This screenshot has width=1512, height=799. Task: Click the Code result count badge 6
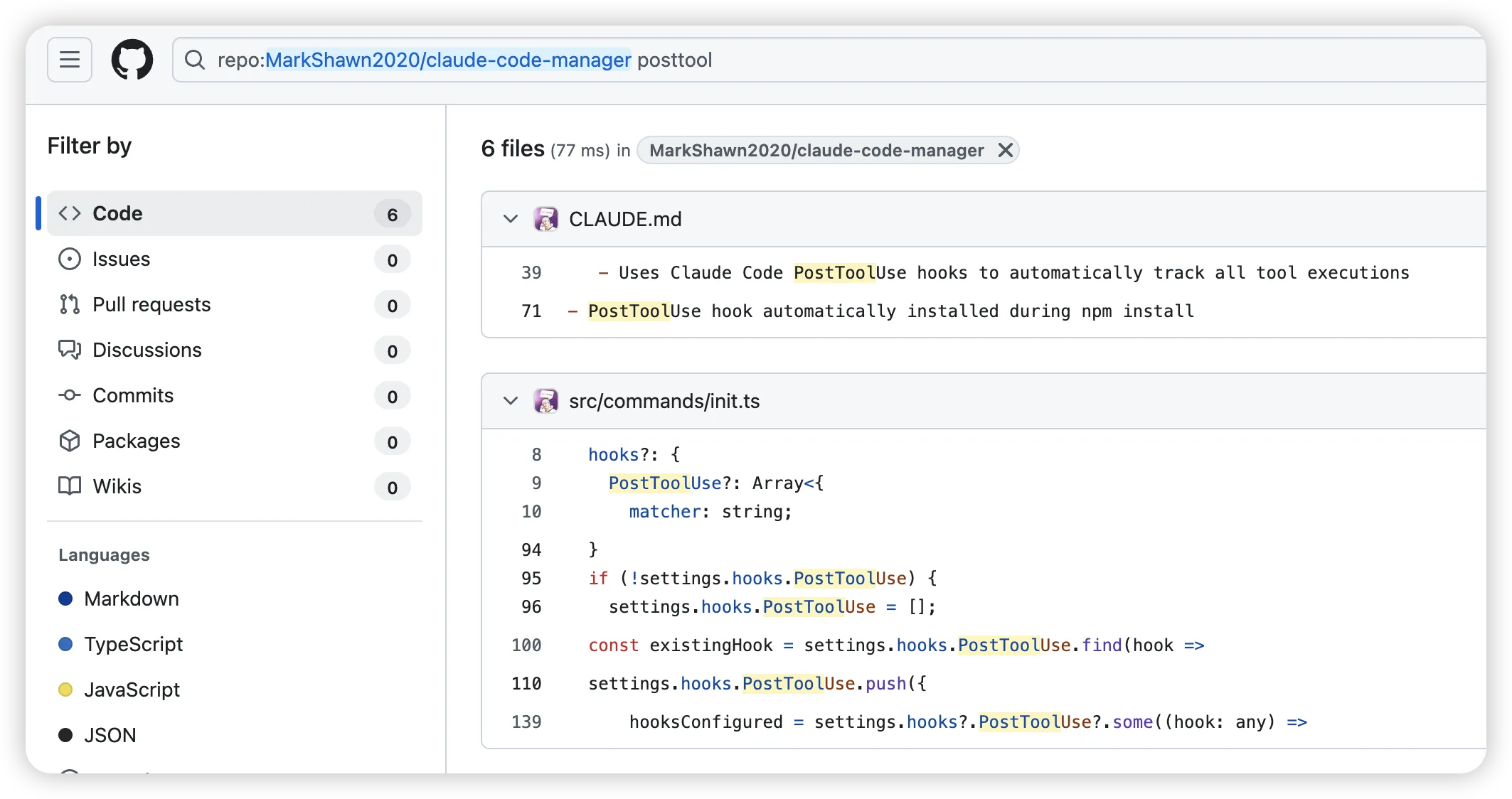pyautogui.click(x=393, y=215)
